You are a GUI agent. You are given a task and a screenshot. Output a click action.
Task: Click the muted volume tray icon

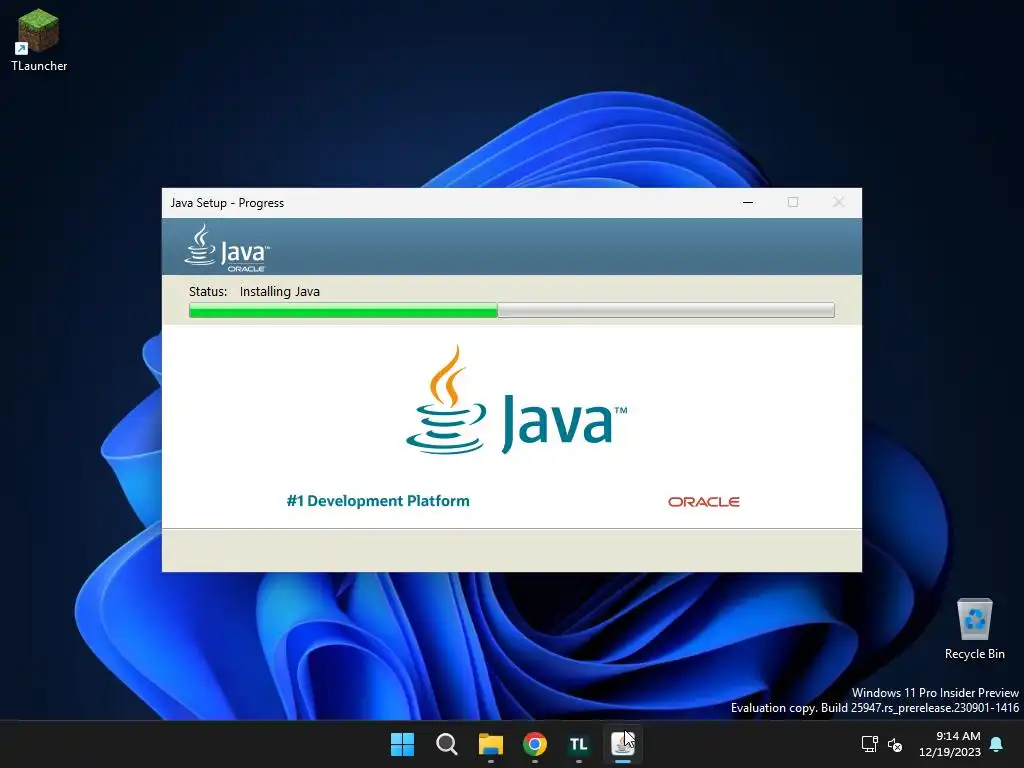(895, 744)
